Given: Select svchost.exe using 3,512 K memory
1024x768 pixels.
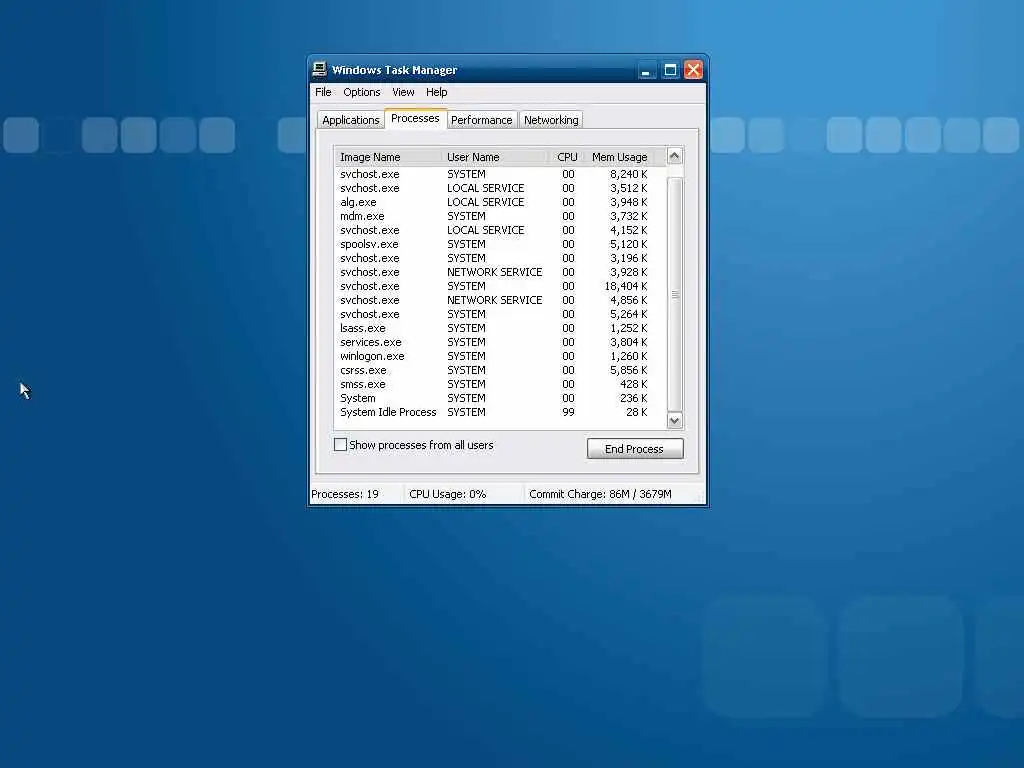Looking at the screenshot, I should 494,188.
